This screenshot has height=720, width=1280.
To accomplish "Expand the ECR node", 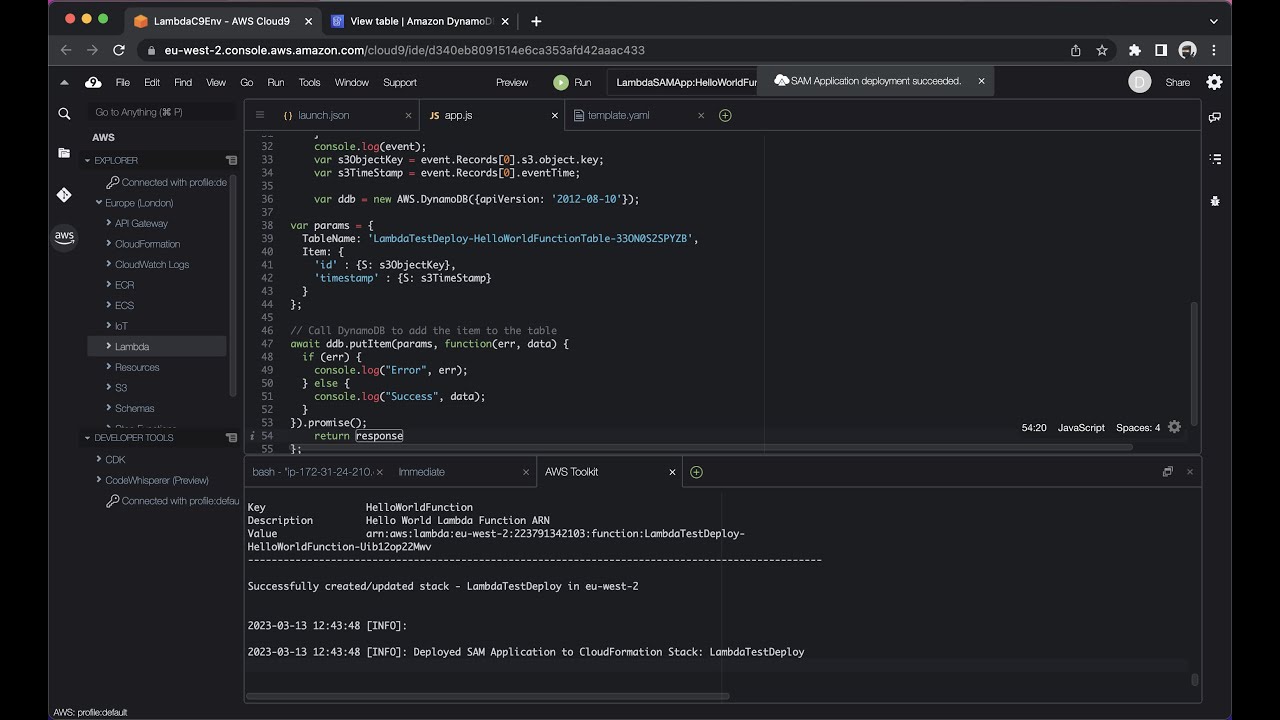I will [108, 285].
